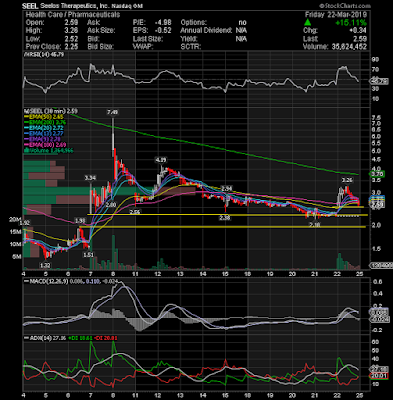
Task: Open the StockCharts.com watermark link
Action: (x=345, y=6)
